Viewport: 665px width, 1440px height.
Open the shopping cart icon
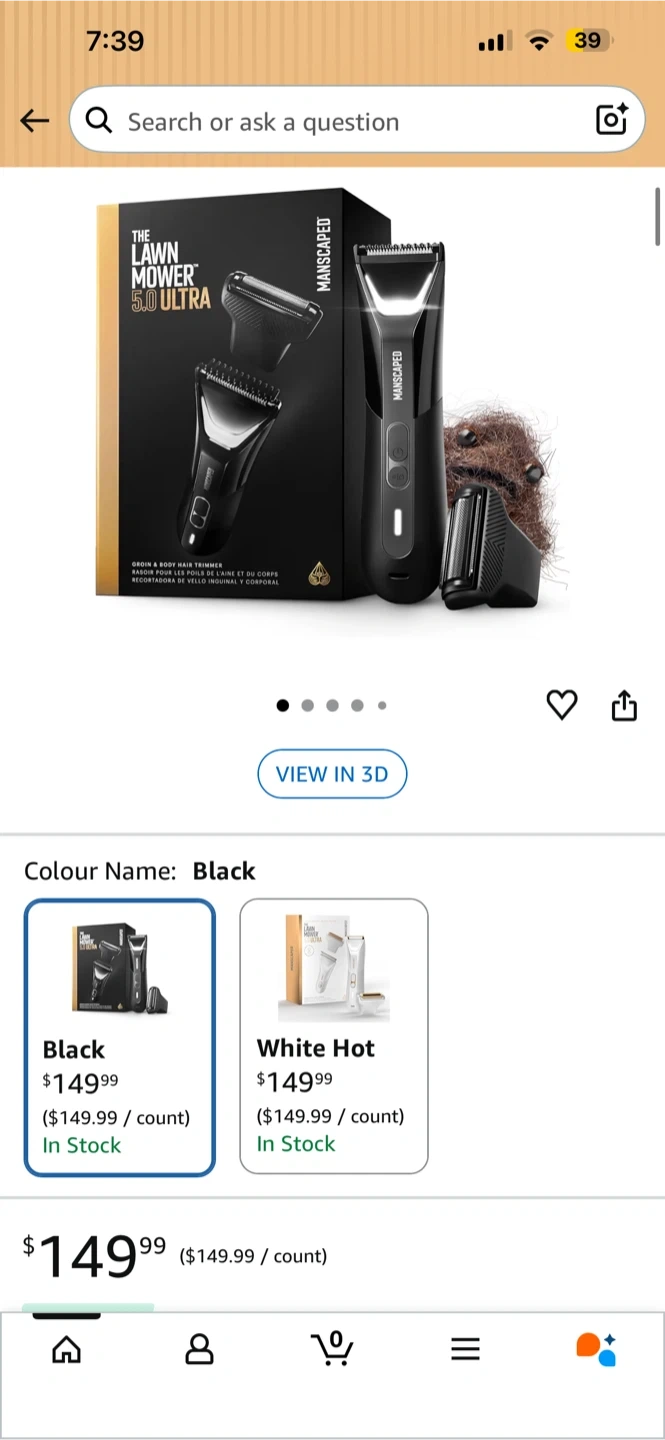point(332,1348)
